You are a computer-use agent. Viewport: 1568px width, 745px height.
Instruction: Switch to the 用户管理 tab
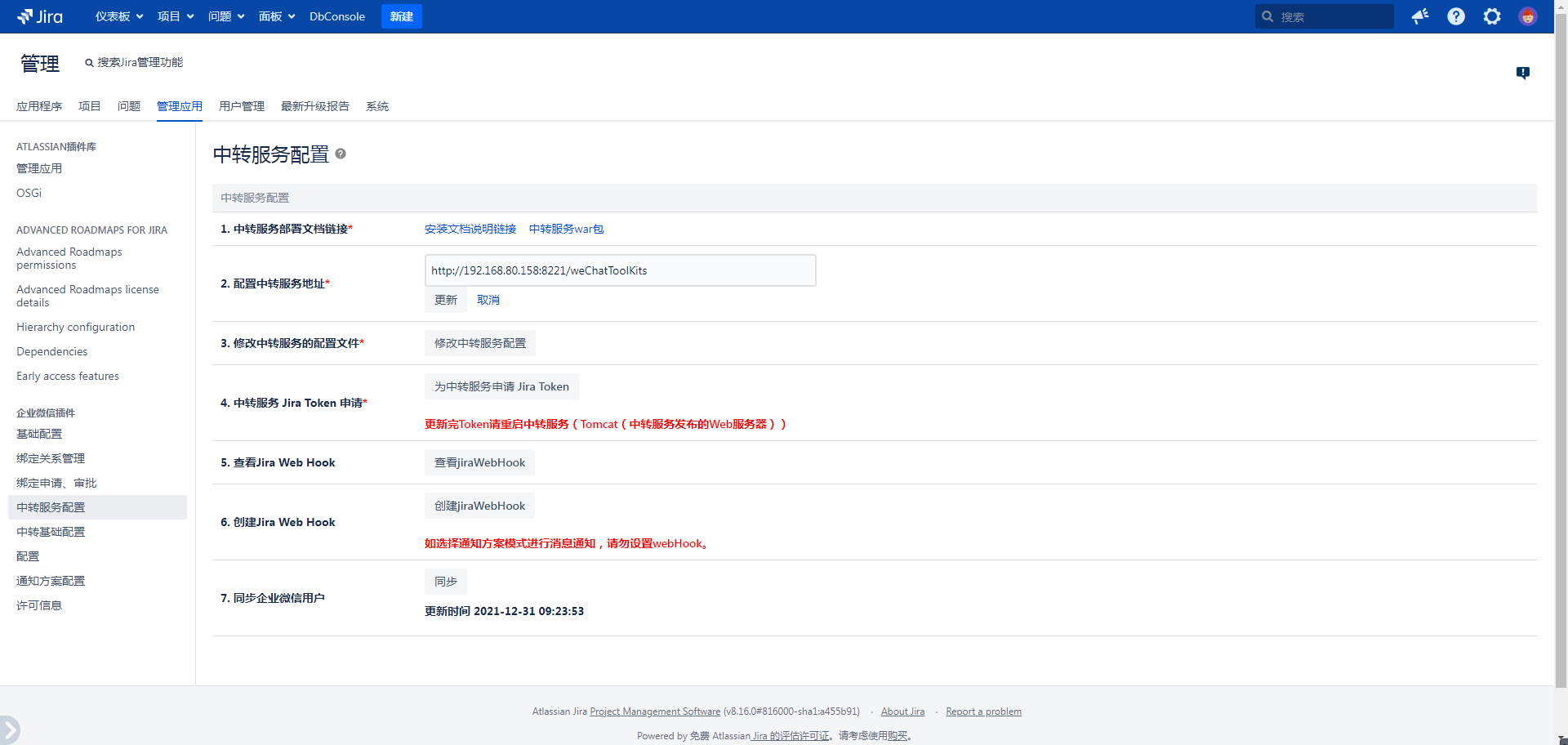242,106
